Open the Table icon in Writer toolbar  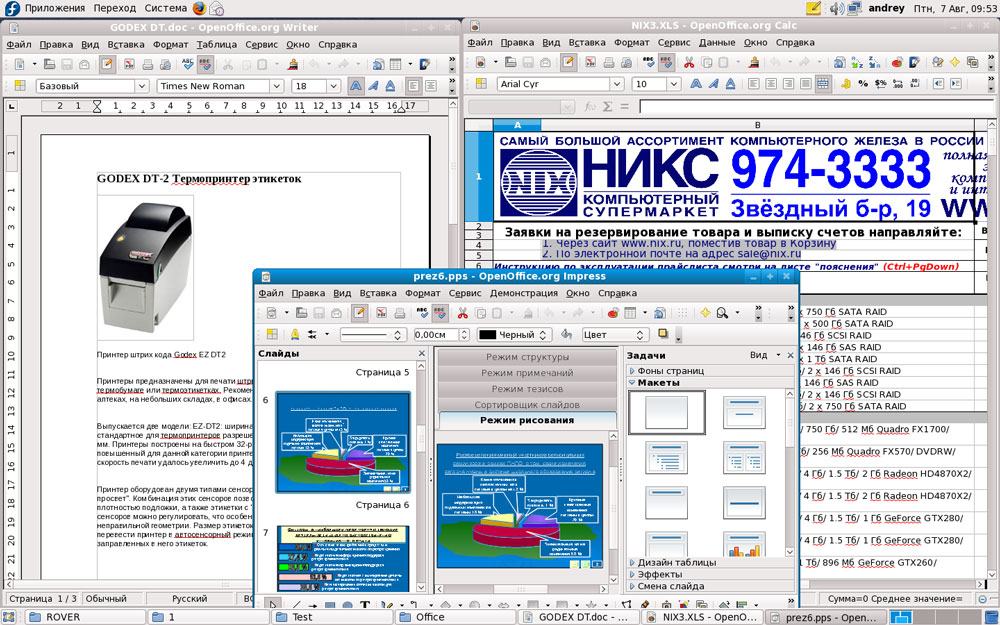(x=395, y=64)
